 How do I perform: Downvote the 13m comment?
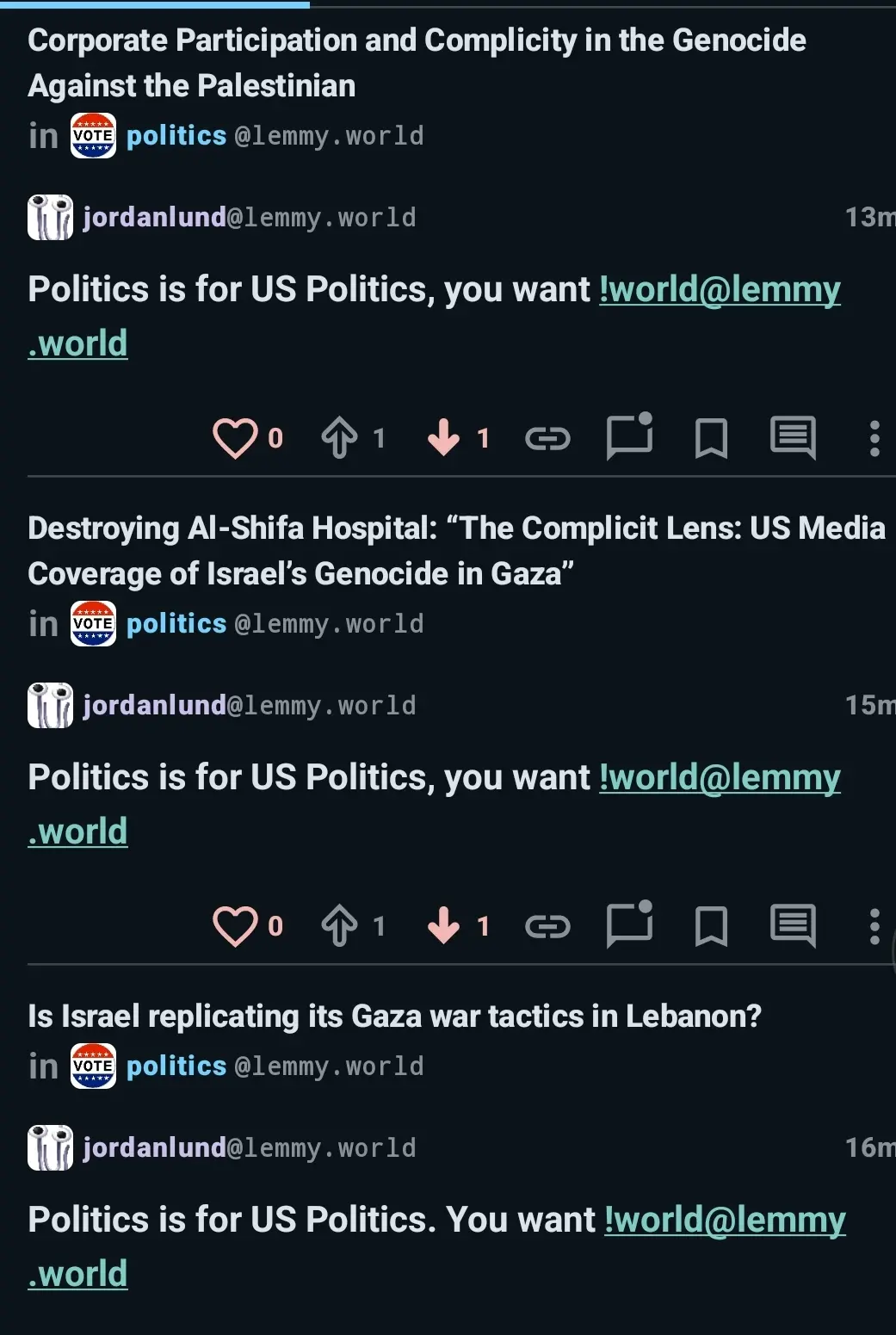(444, 438)
